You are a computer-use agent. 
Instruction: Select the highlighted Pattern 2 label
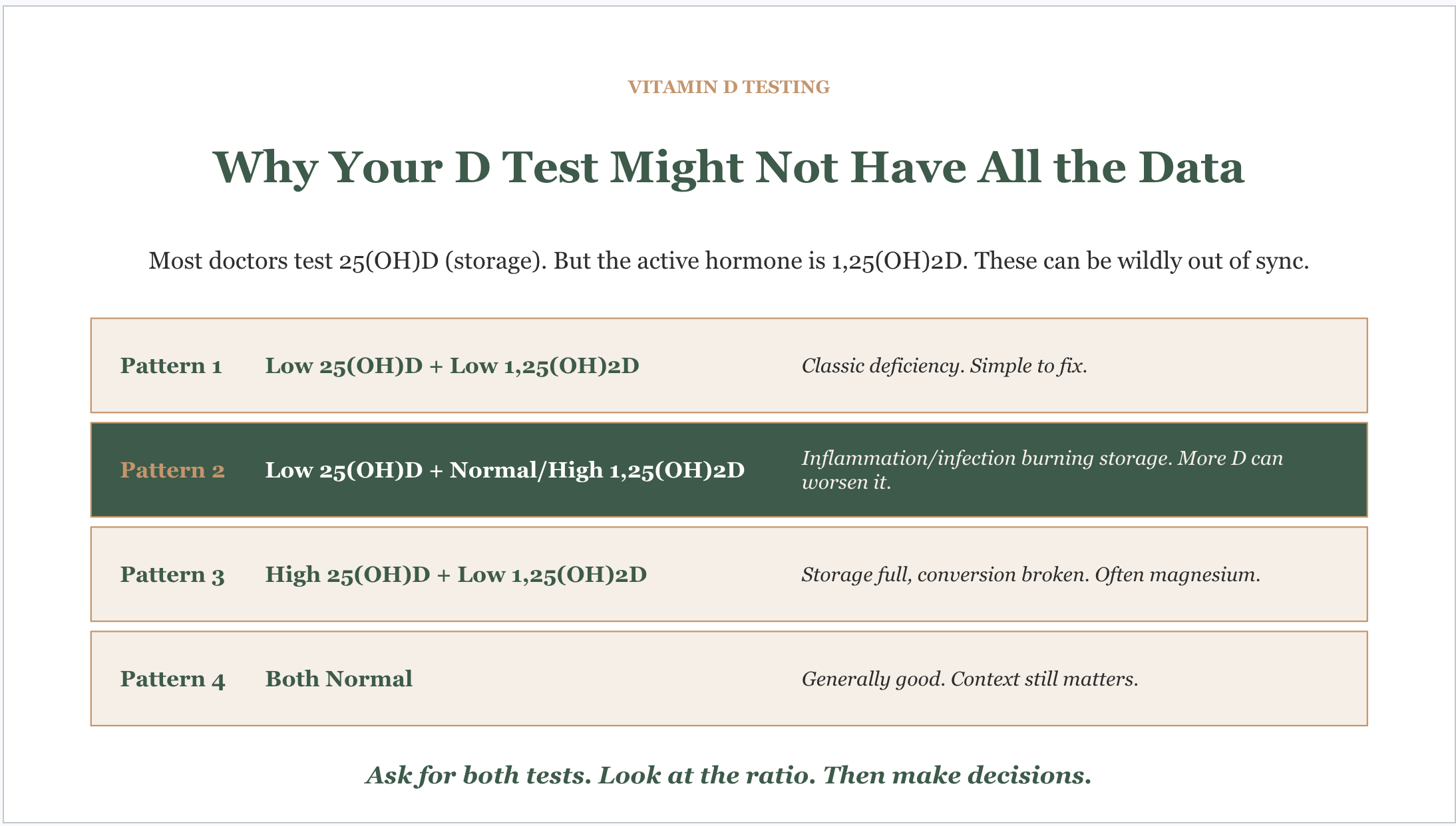tap(172, 470)
